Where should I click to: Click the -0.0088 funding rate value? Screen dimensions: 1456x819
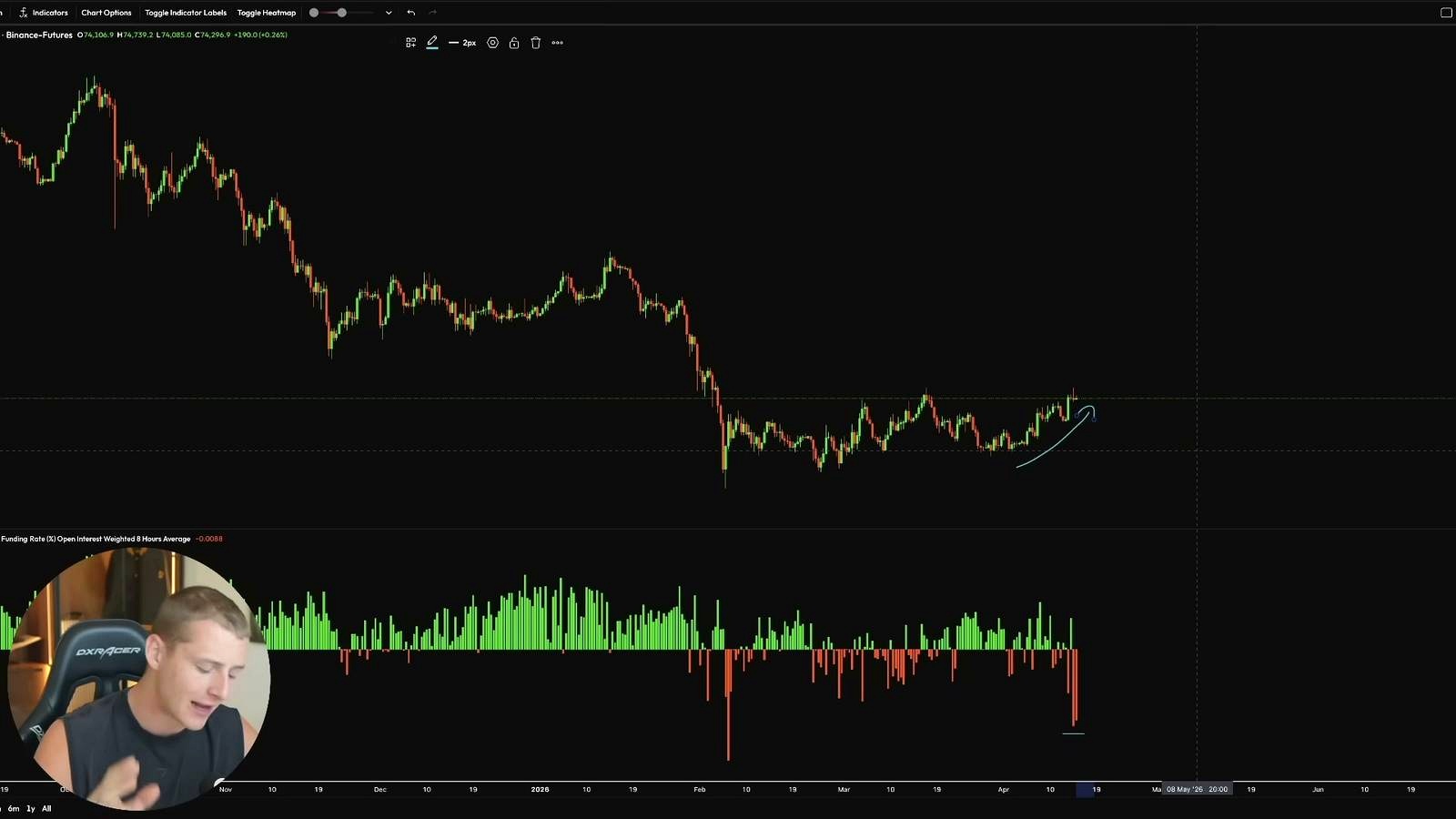(209, 539)
